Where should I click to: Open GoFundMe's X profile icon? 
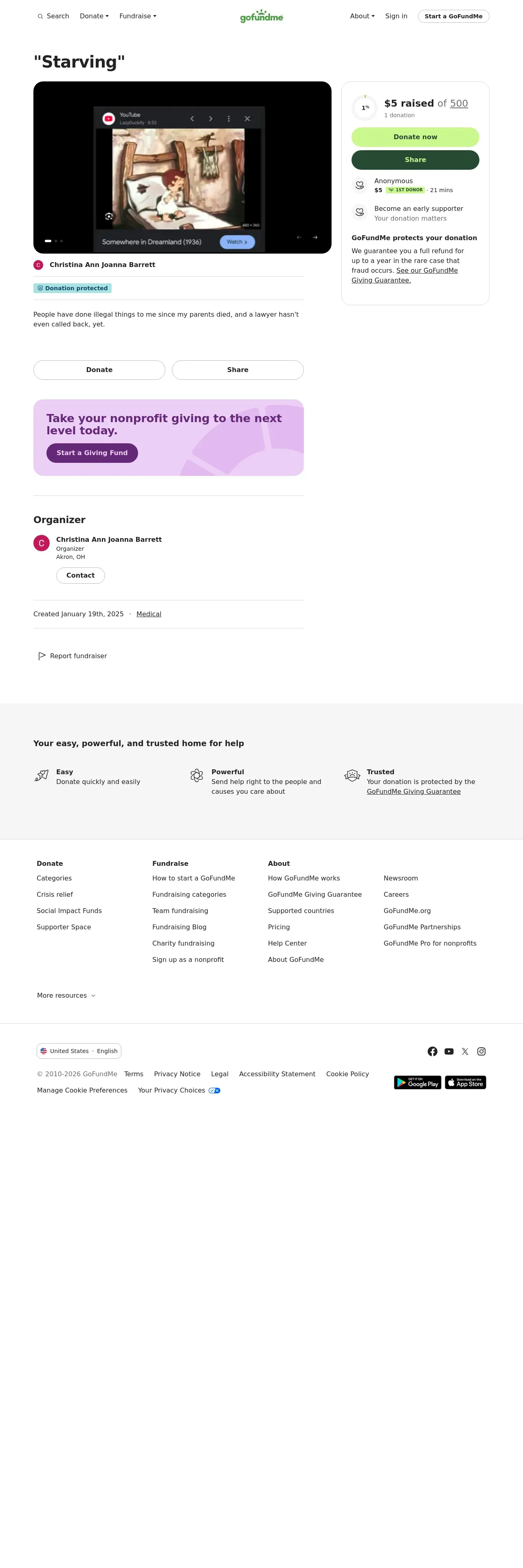[465, 1051]
